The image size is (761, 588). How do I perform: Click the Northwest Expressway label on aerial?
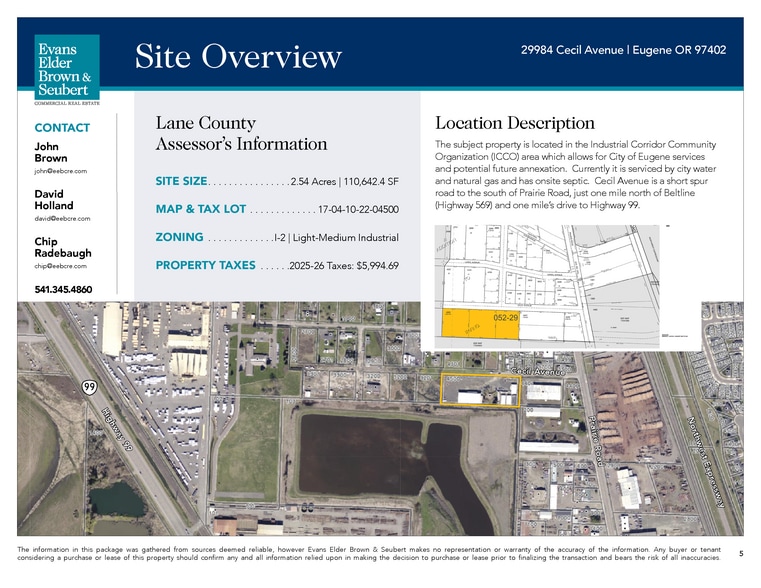705,460
